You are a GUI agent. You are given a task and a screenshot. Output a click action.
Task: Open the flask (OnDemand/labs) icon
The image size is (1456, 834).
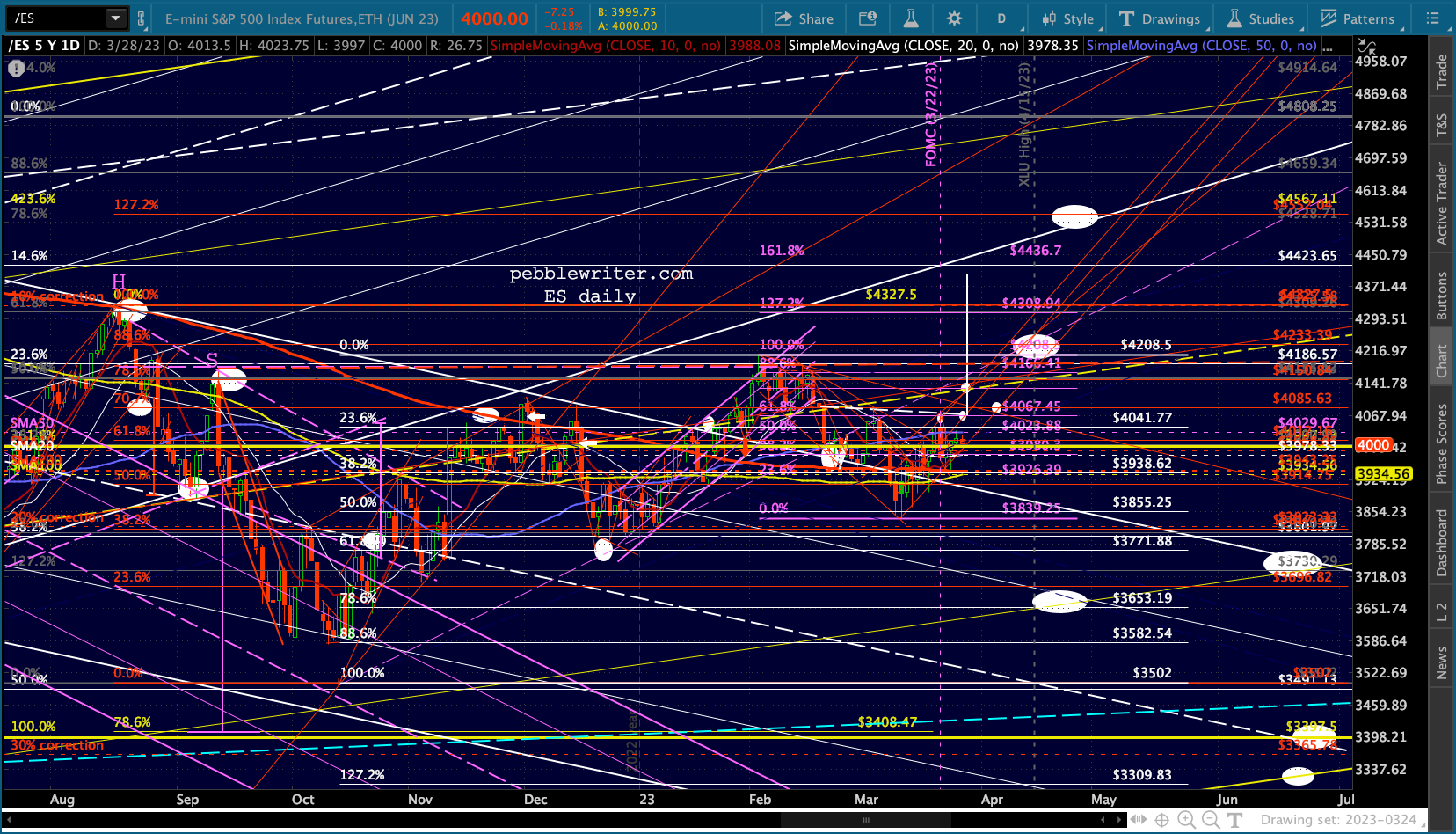point(911,18)
